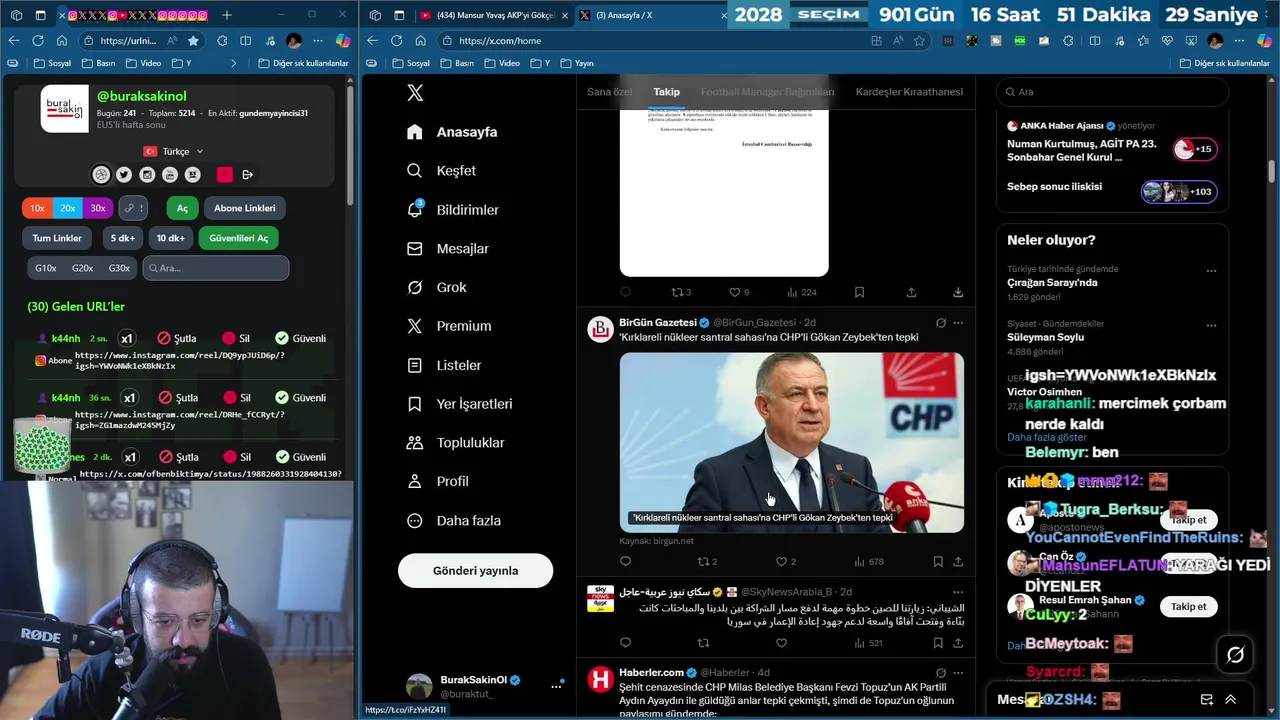Follow Resul Emrah Şahan with Takip et
The width and height of the screenshot is (1280, 720).
(1188, 607)
